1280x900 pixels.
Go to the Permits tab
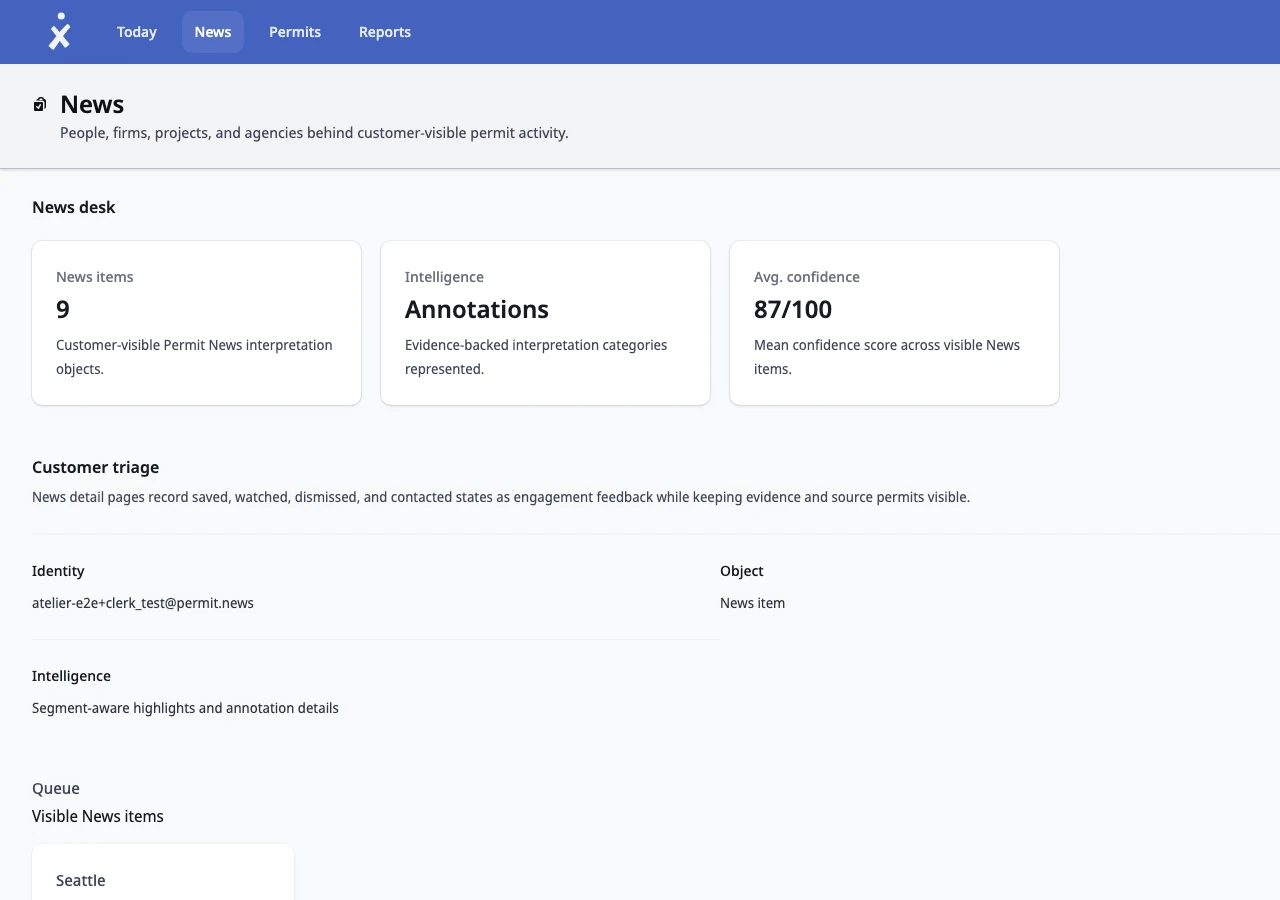295,32
